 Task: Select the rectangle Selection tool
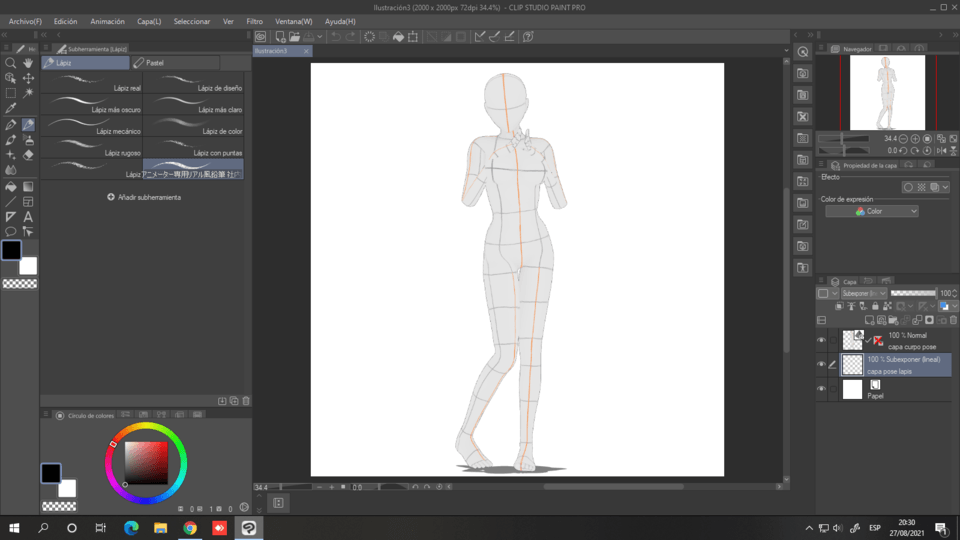coord(10,93)
